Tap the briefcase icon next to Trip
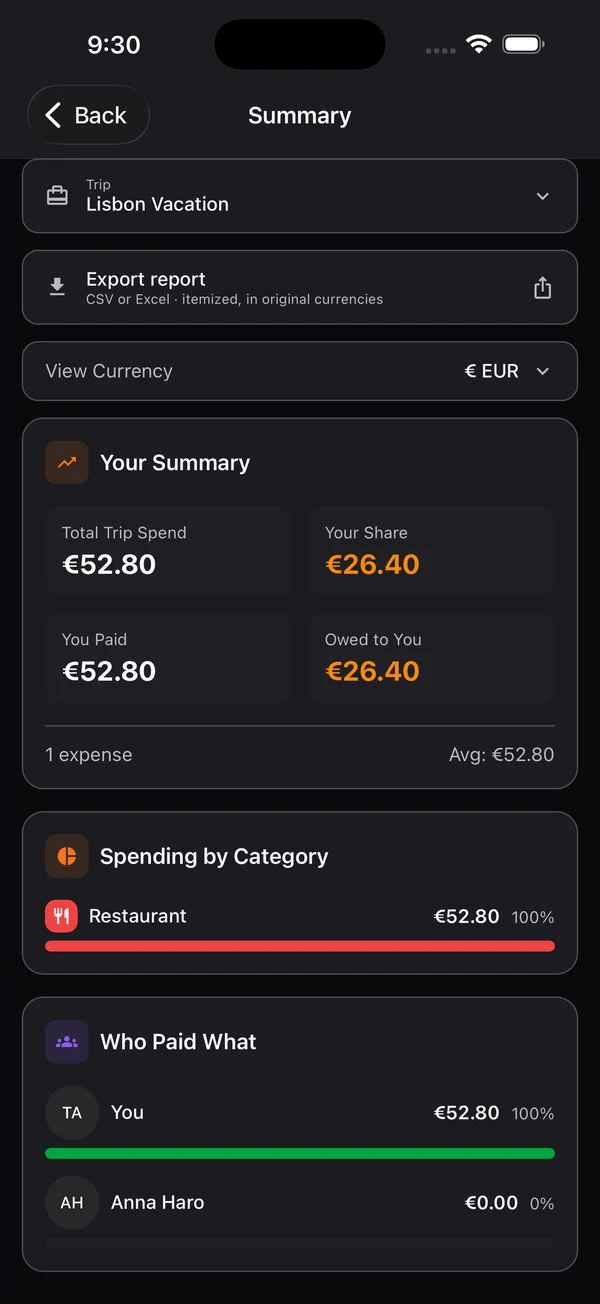 (x=58, y=196)
